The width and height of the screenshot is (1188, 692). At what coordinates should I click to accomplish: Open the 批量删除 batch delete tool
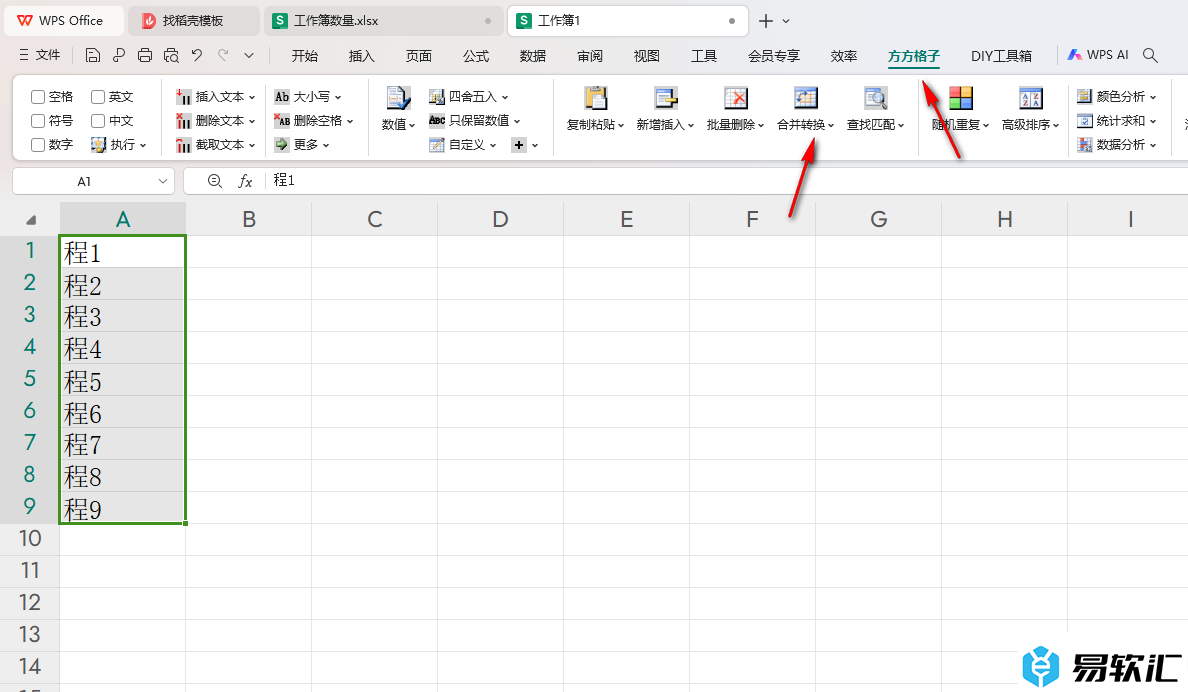point(735,109)
